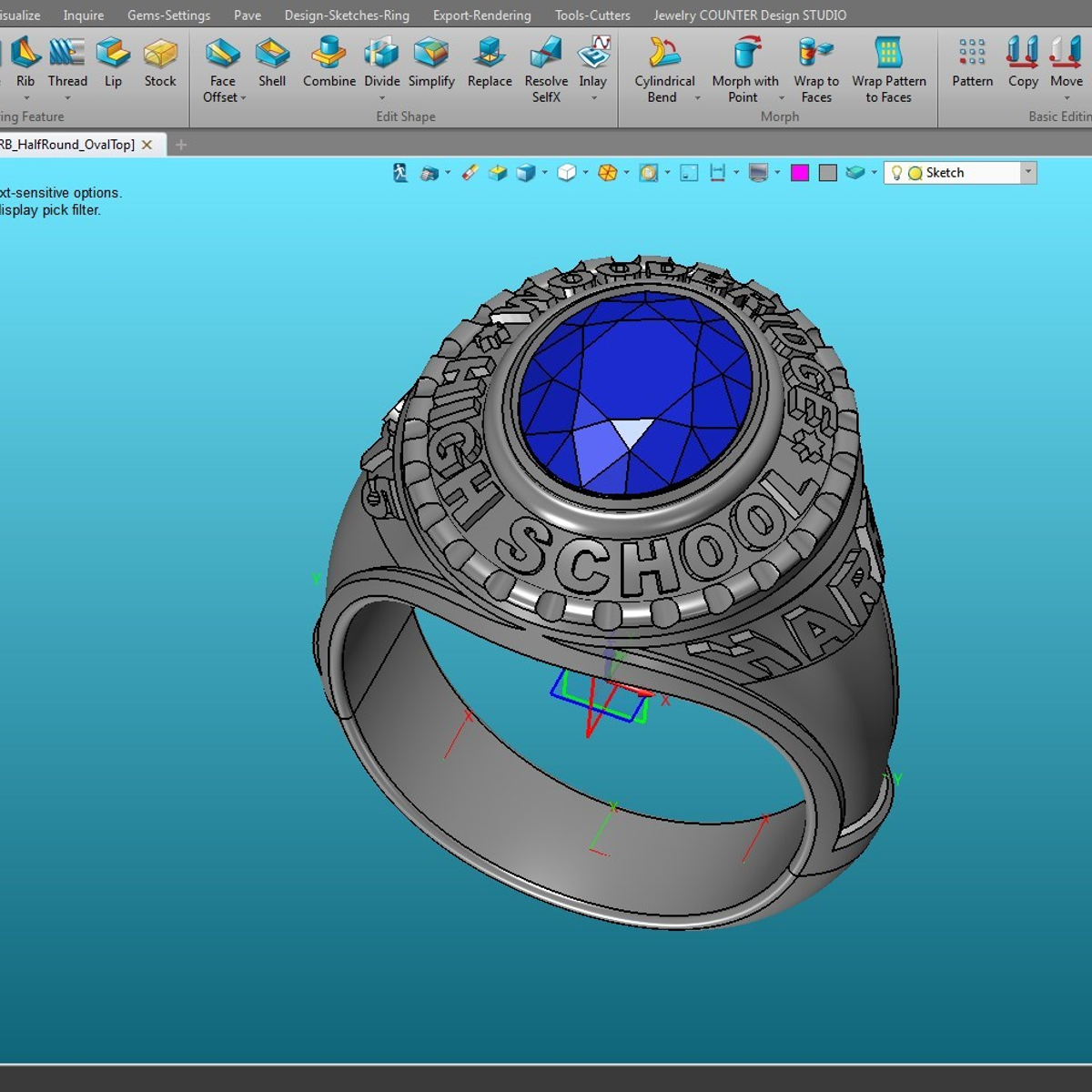The height and width of the screenshot is (1092, 1092).
Task: Click the Copy tool
Action: tap(1023, 62)
